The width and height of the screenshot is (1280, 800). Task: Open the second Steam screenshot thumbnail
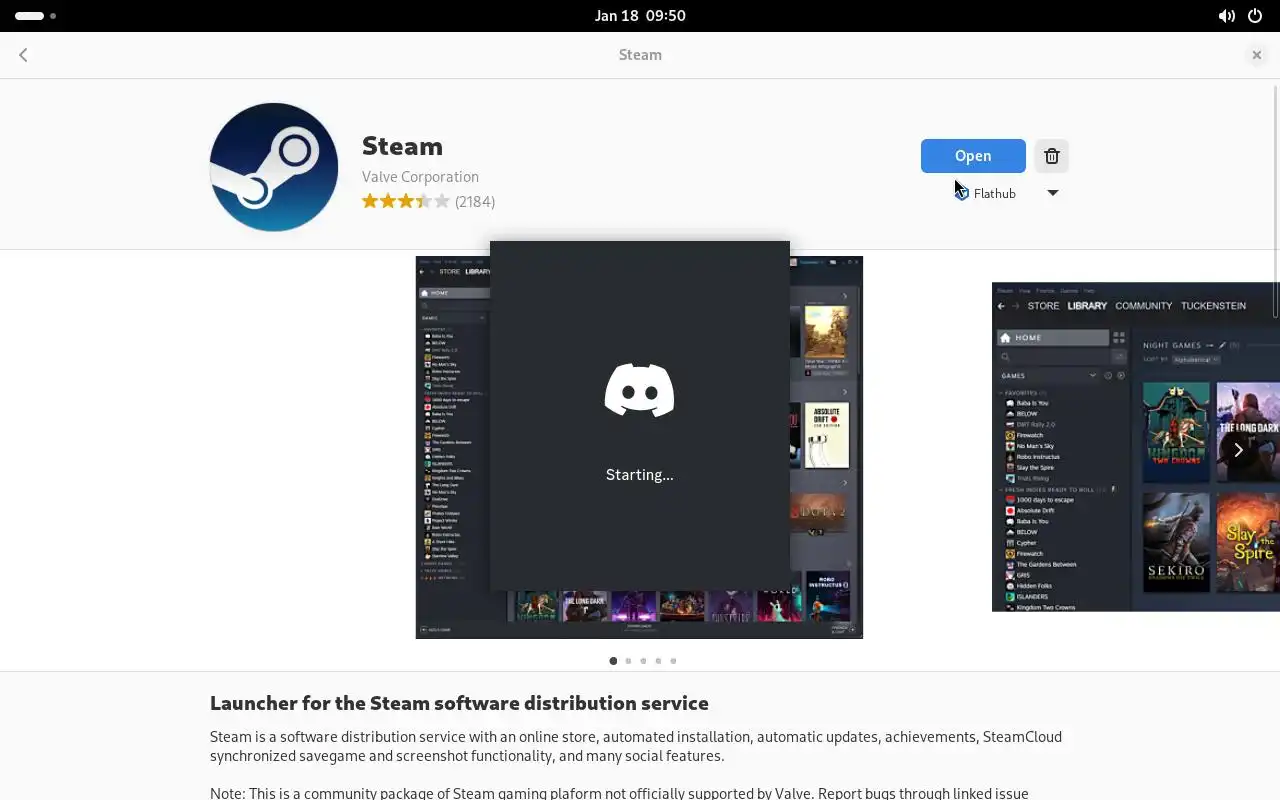(x=1136, y=447)
